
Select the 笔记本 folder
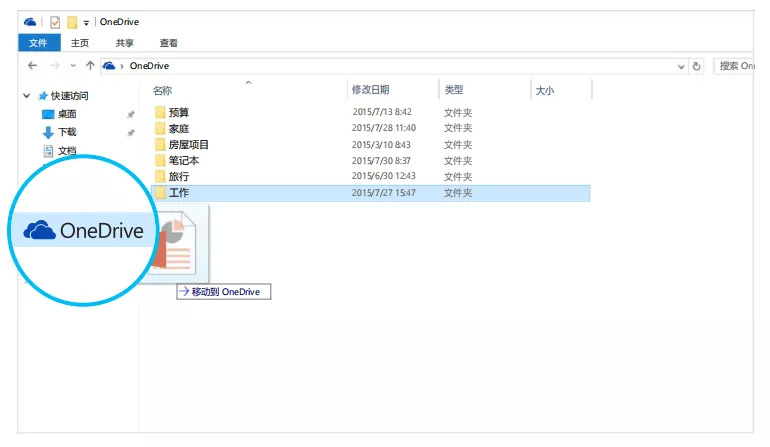[184, 161]
